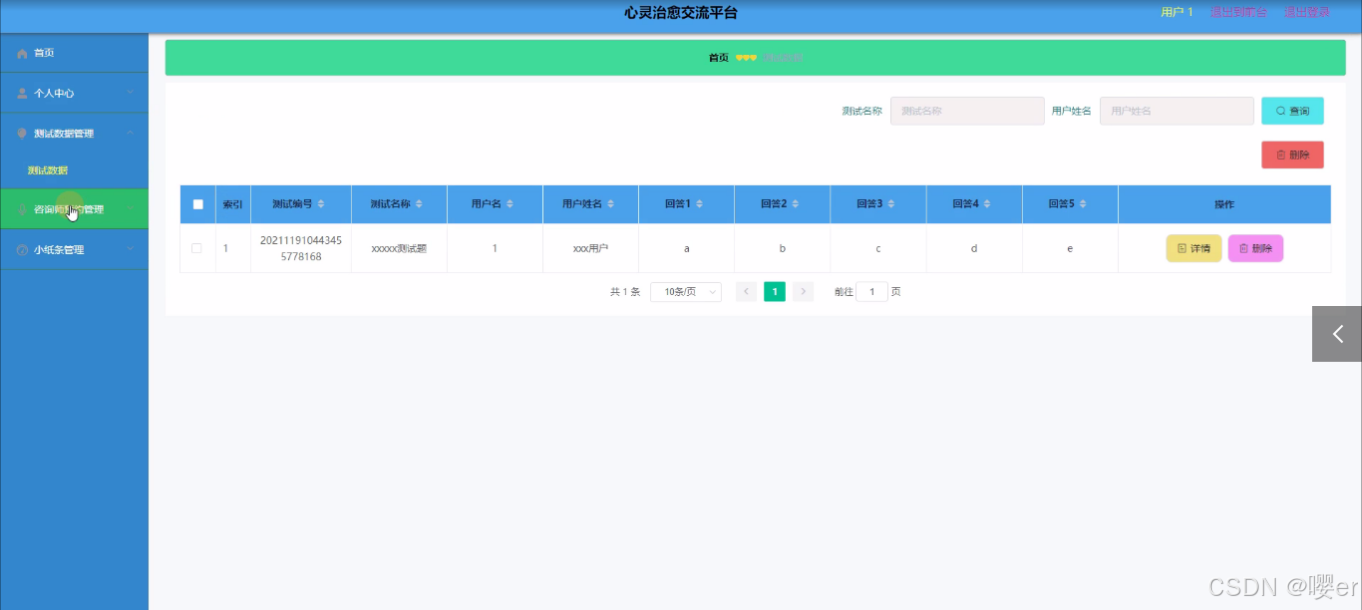Sort by 回答2 using its sort arrows
This screenshot has width=1362, height=610.
click(x=796, y=204)
